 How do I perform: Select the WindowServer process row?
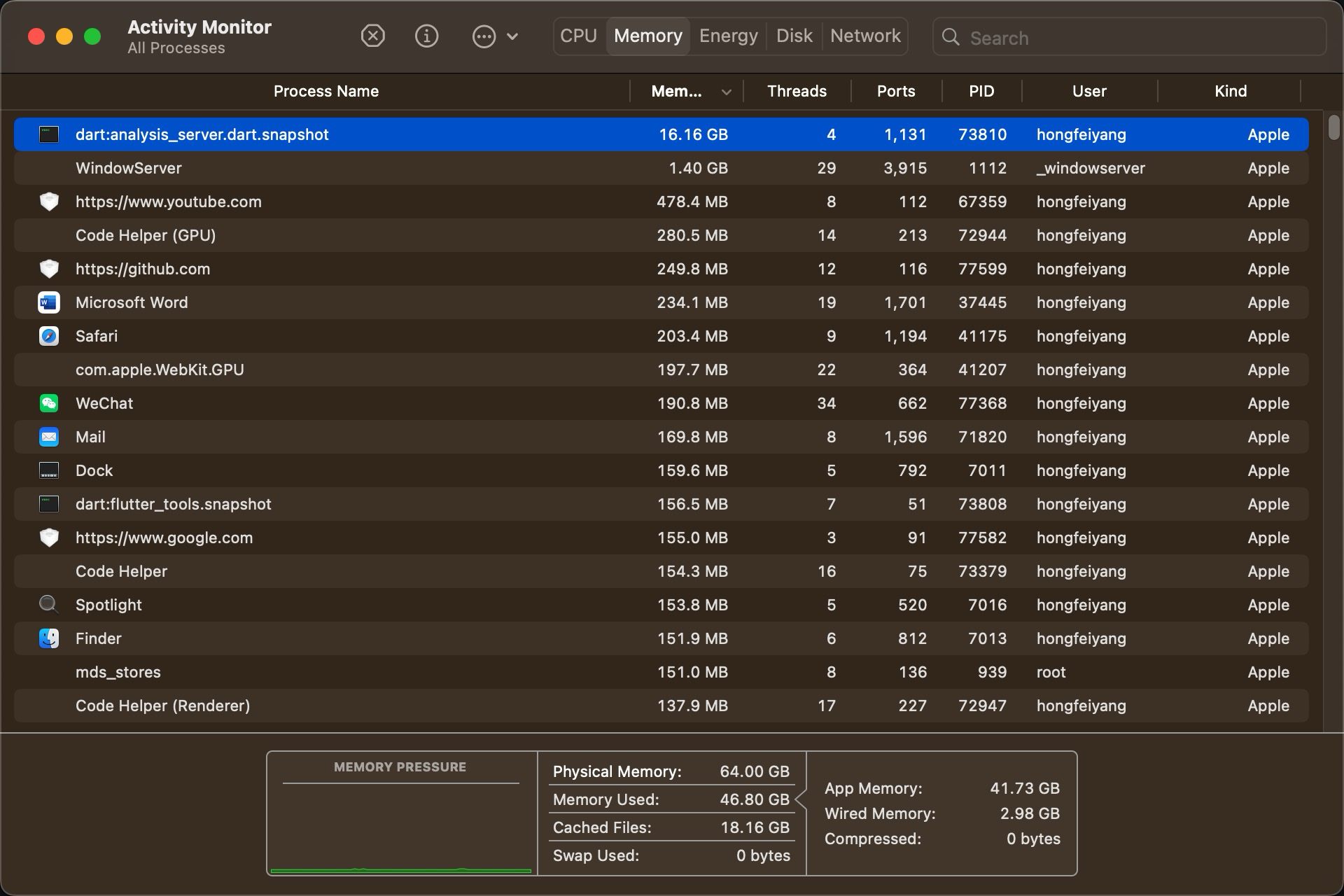point(661,168)
